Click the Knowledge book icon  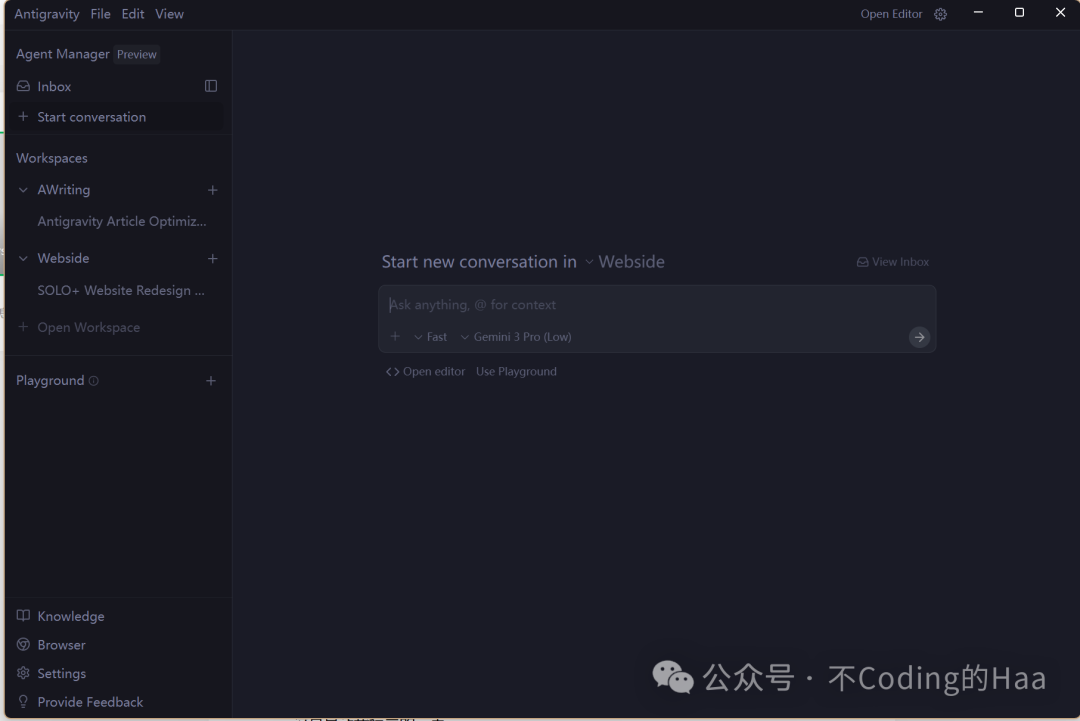(x=23, y=616)
